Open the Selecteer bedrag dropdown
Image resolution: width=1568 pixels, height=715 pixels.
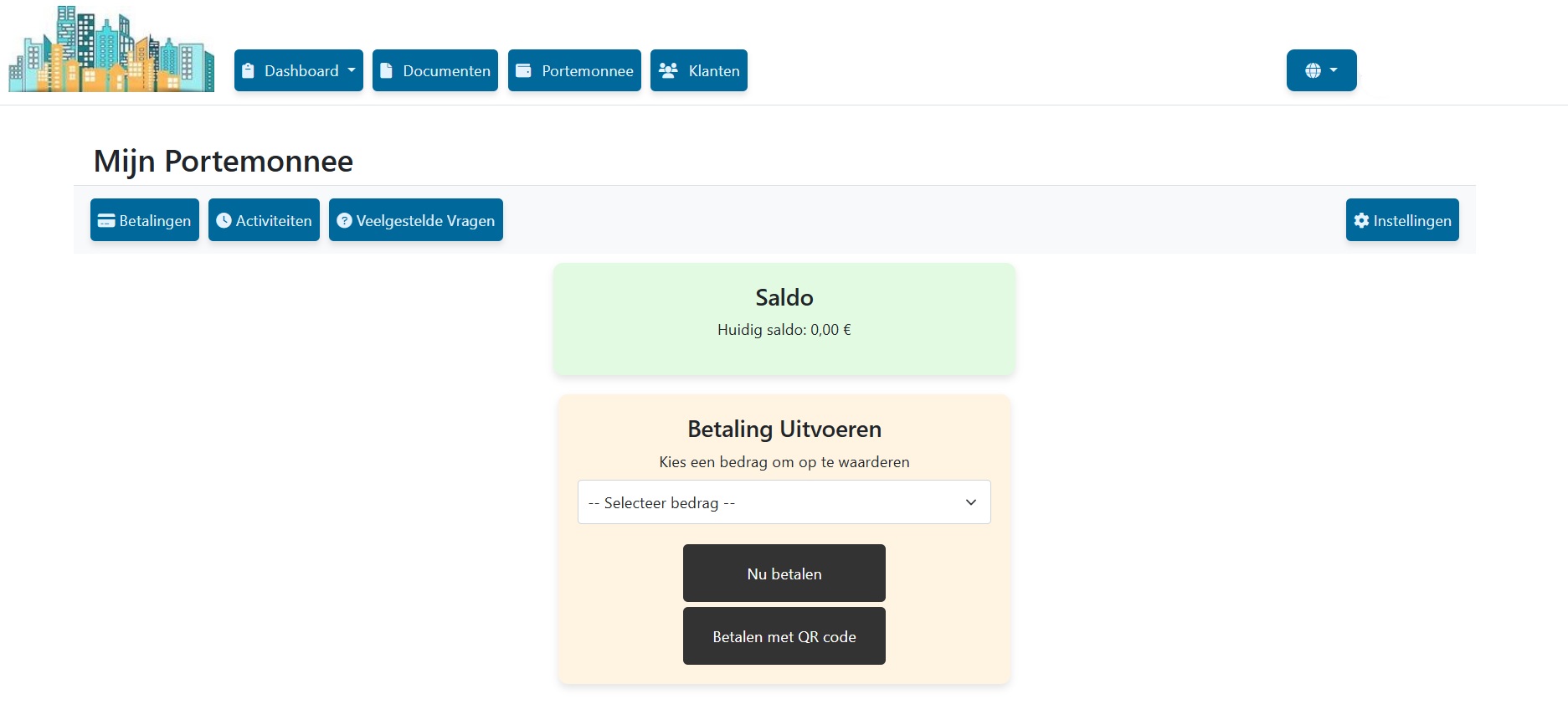(784, 502)
